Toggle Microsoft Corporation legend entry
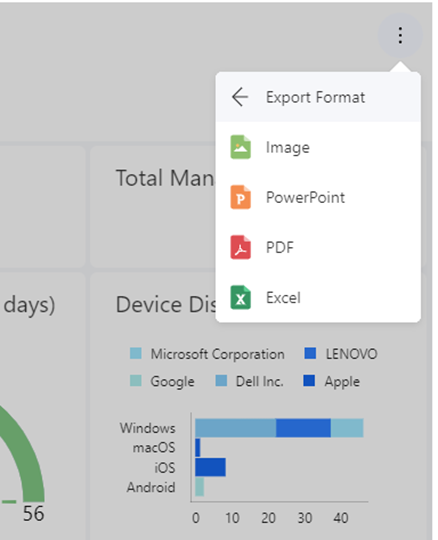The image size is (438, 540). 207,354
